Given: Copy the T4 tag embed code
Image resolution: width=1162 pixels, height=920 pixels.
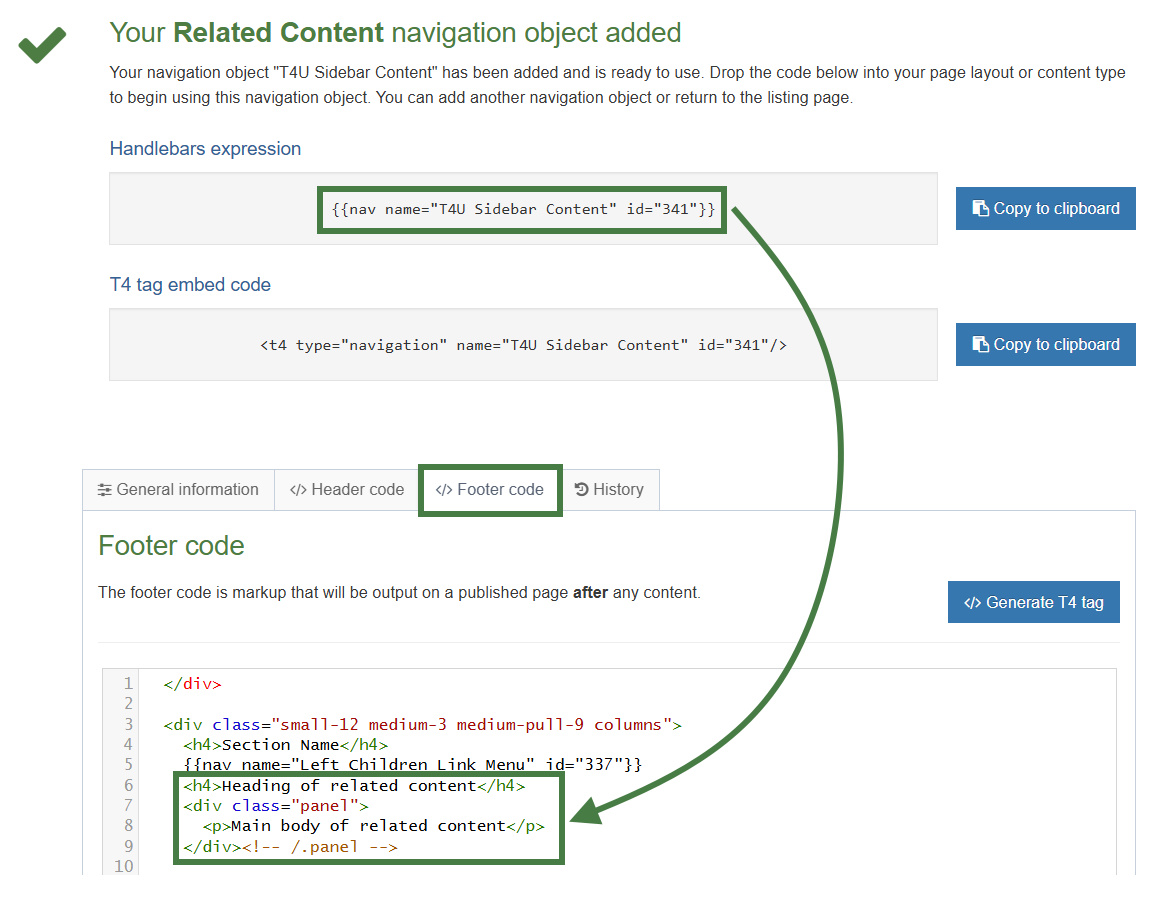Looking at the screenshot, I should [1045, 344].
